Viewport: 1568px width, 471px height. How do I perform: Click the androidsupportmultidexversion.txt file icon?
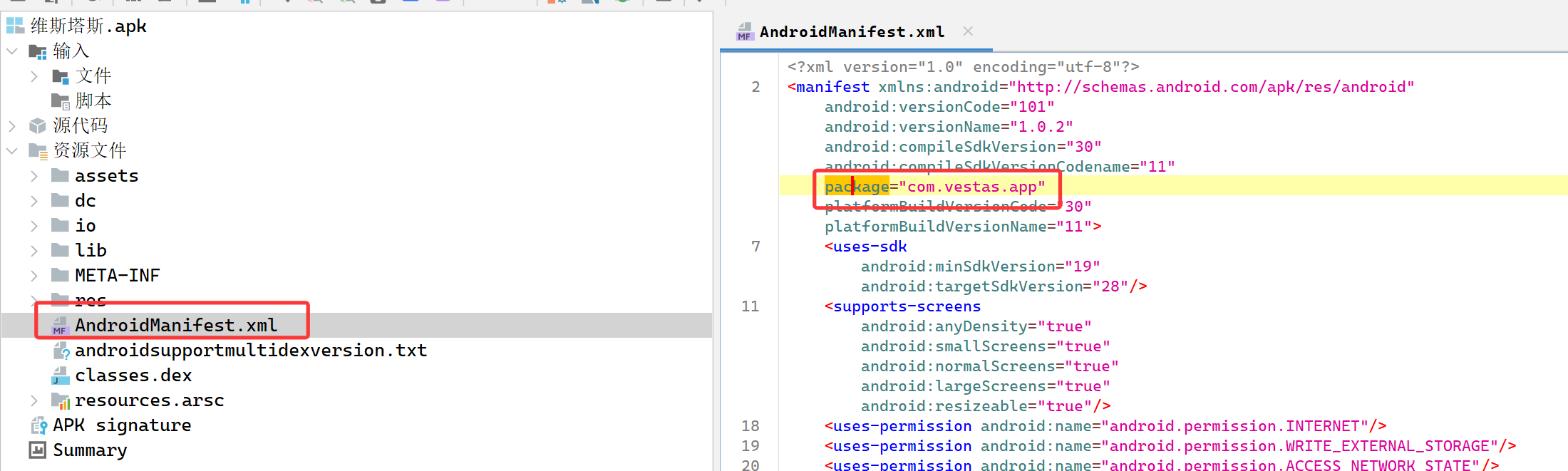(x=61, y=351)
